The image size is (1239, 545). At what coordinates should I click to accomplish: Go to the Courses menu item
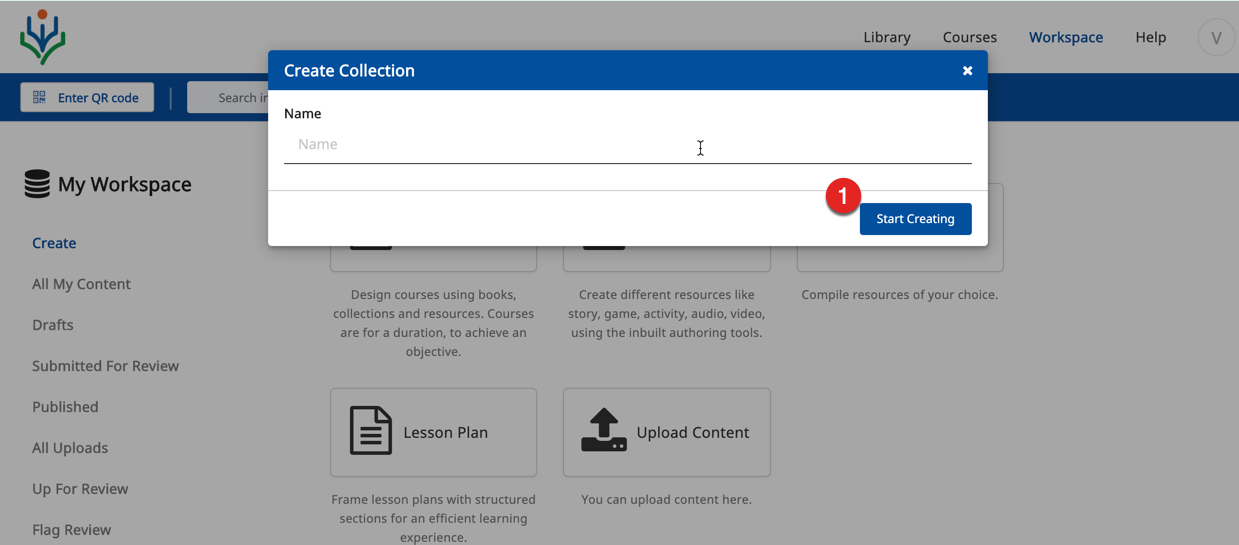tap(969, 37)
